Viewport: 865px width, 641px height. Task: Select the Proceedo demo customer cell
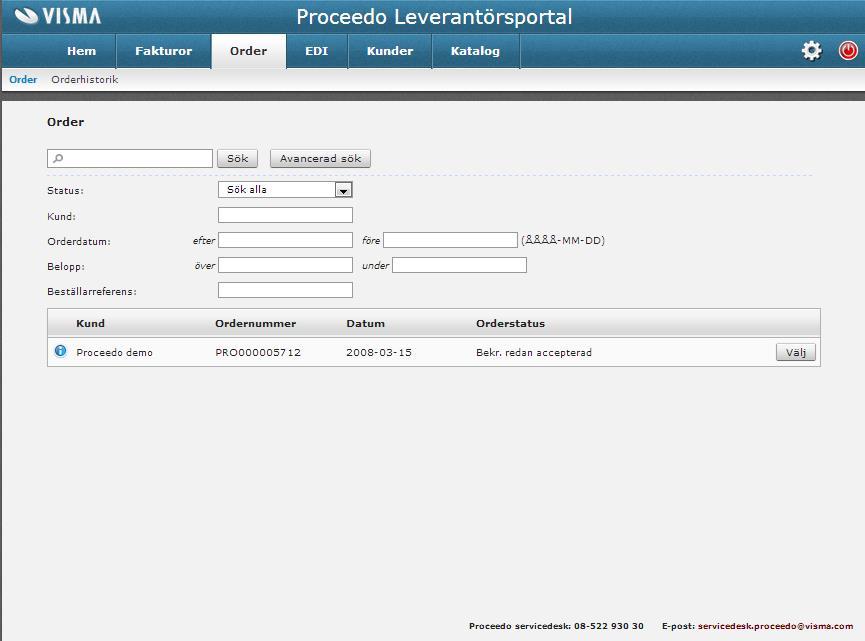(114, 352)
